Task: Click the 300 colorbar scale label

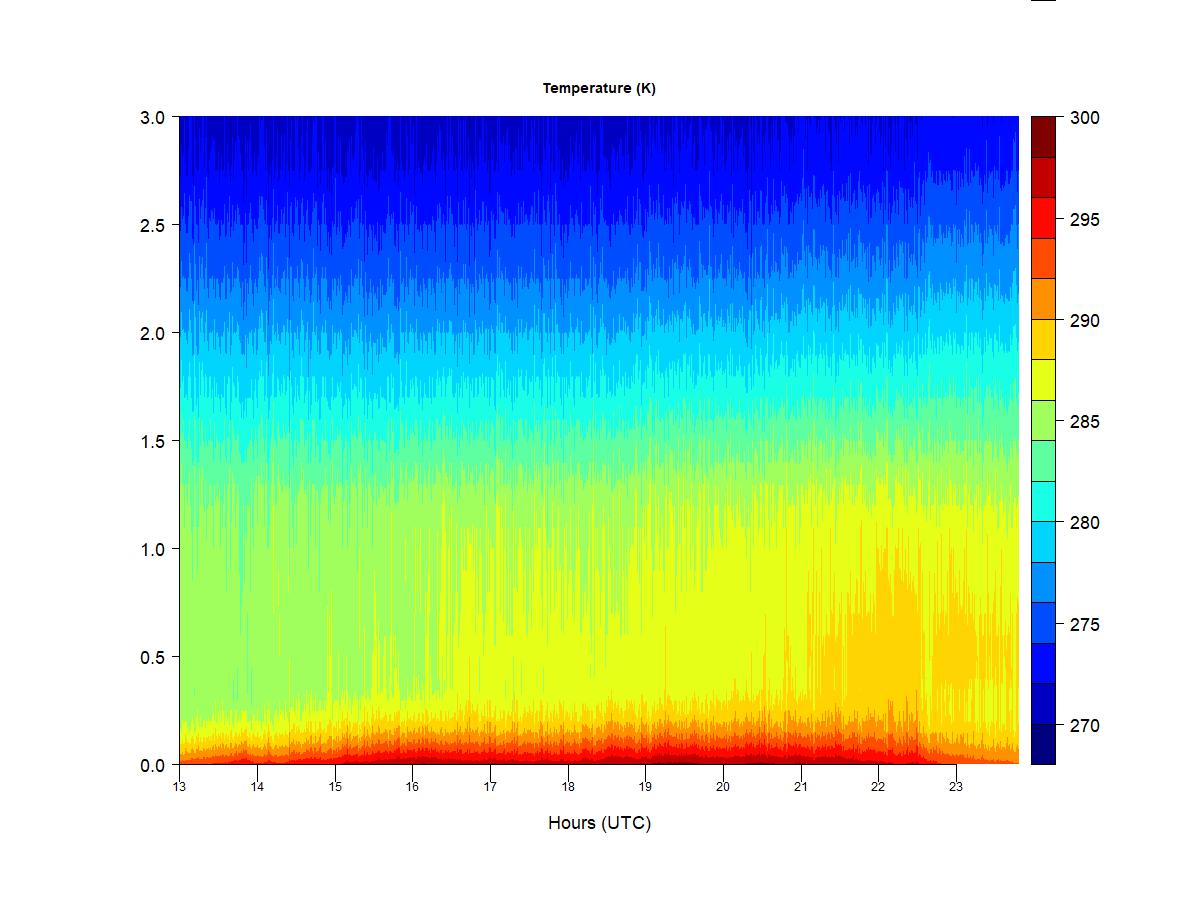Action: point(1084,118)
